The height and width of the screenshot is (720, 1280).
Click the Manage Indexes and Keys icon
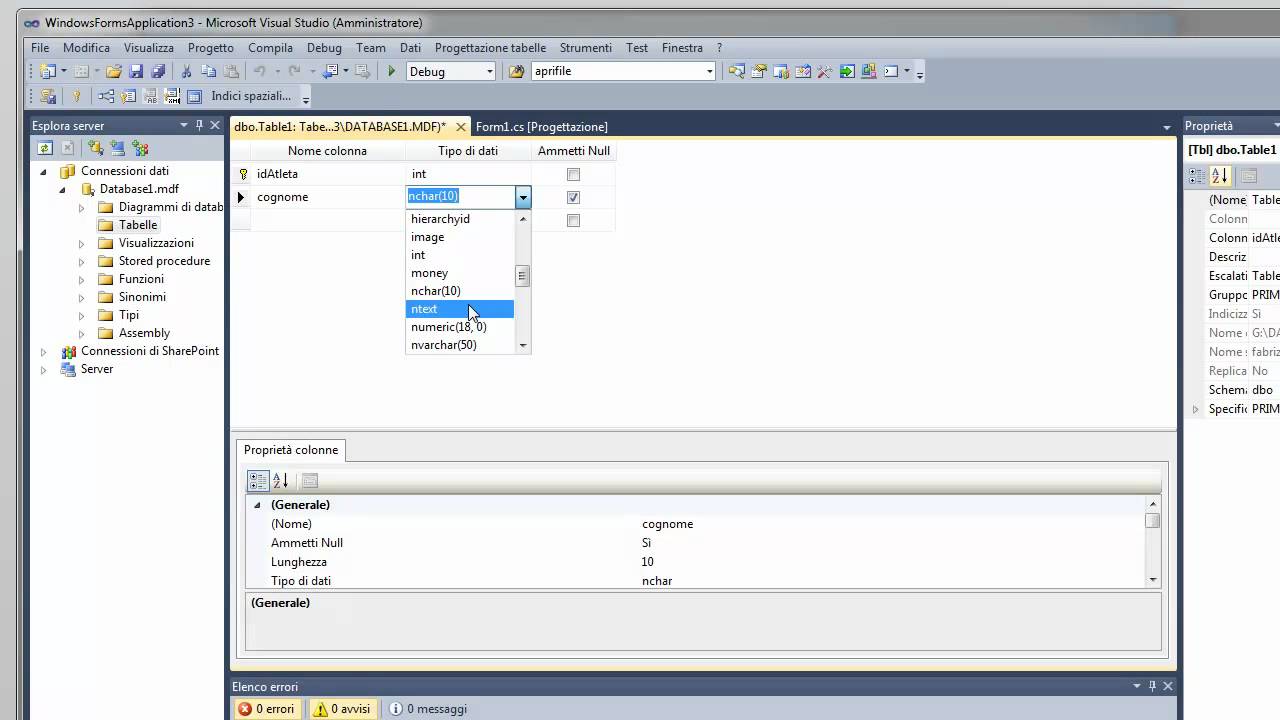click(128, 96)
